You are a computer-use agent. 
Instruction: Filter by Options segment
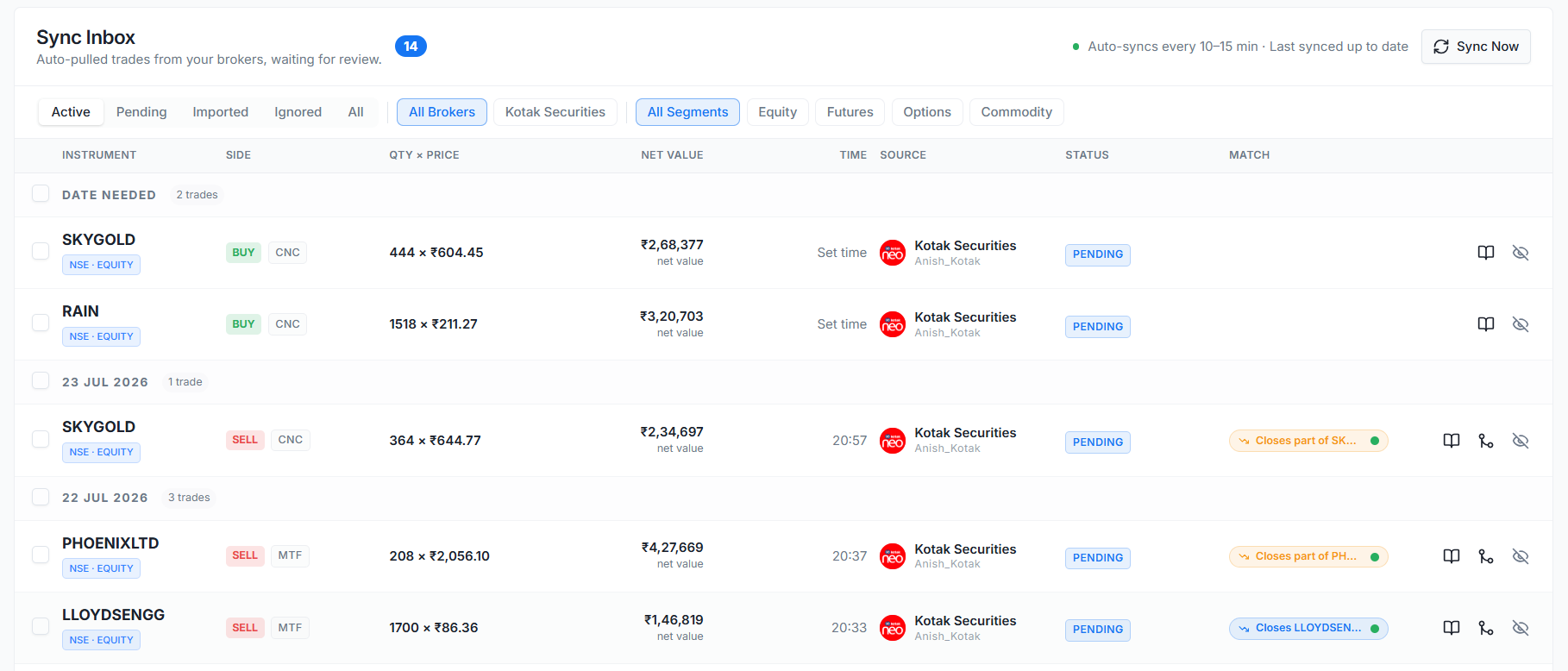pos(927,112)
